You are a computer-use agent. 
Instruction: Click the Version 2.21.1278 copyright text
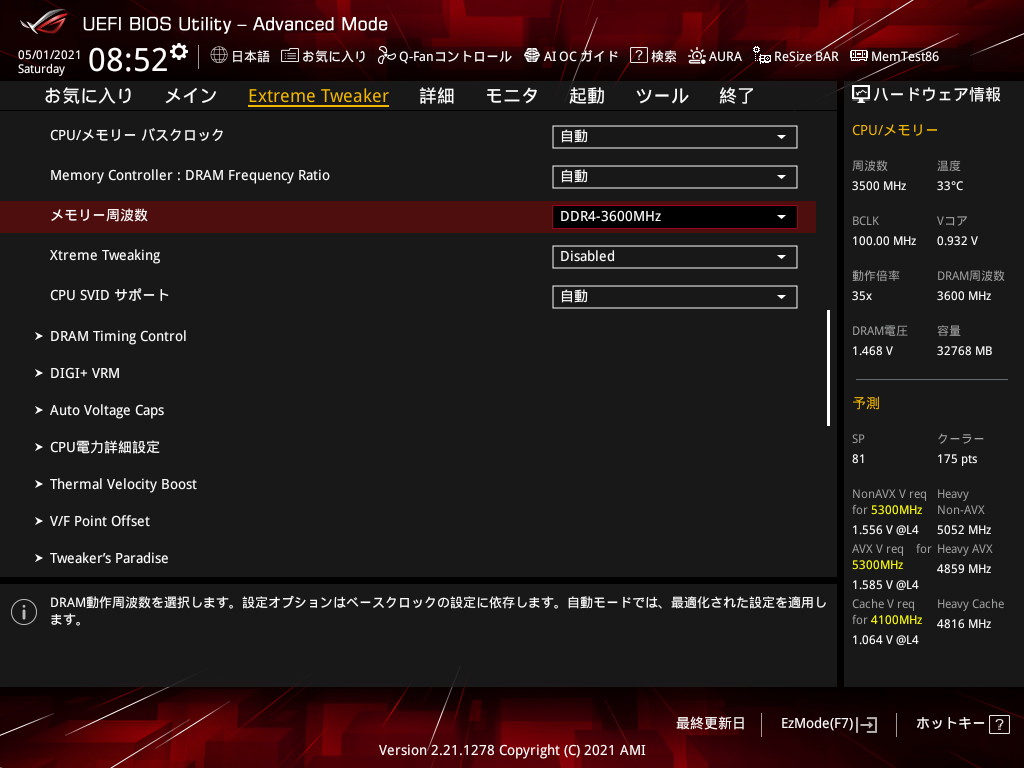point(512,750)
